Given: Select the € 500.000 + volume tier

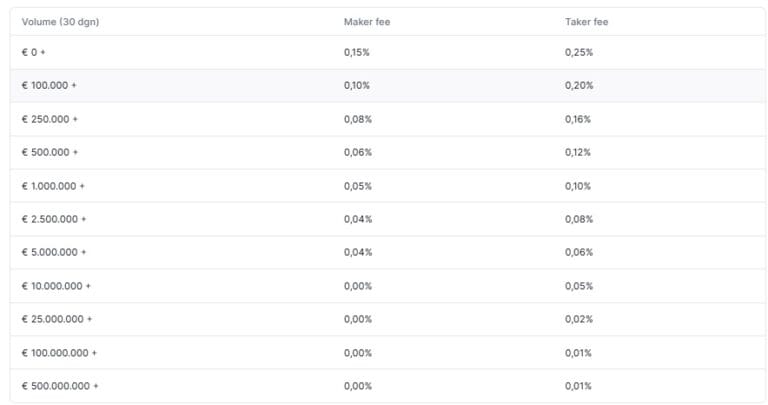Looking at the screenshot, I should click(x=49, y=152).
